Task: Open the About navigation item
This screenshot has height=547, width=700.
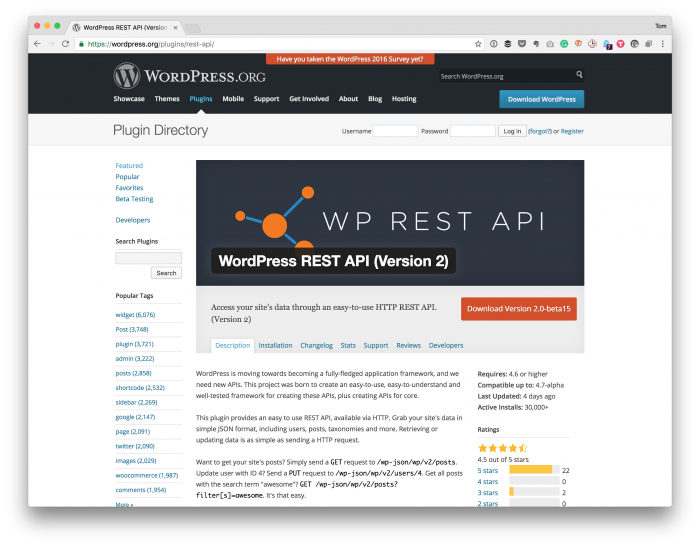Action: pyautogui.click(x=348, y=99)
